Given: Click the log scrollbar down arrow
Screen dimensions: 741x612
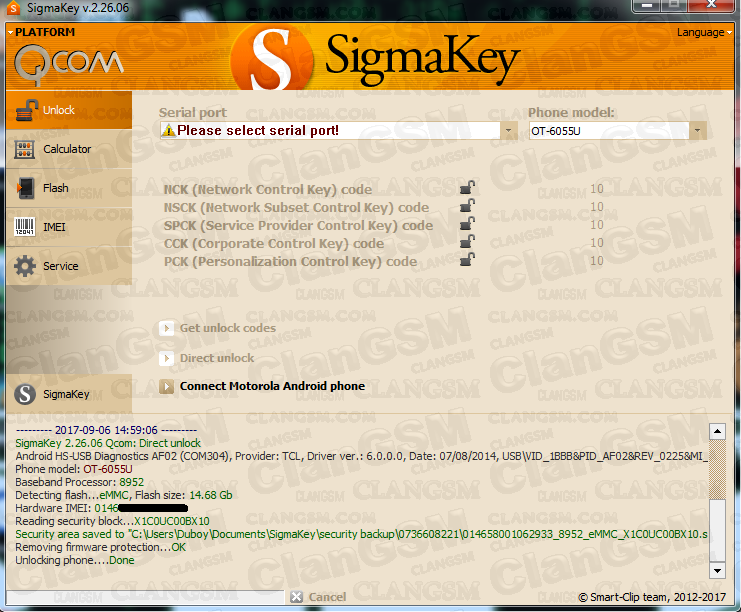Looking at the screenshot, I should pos(717,570).
